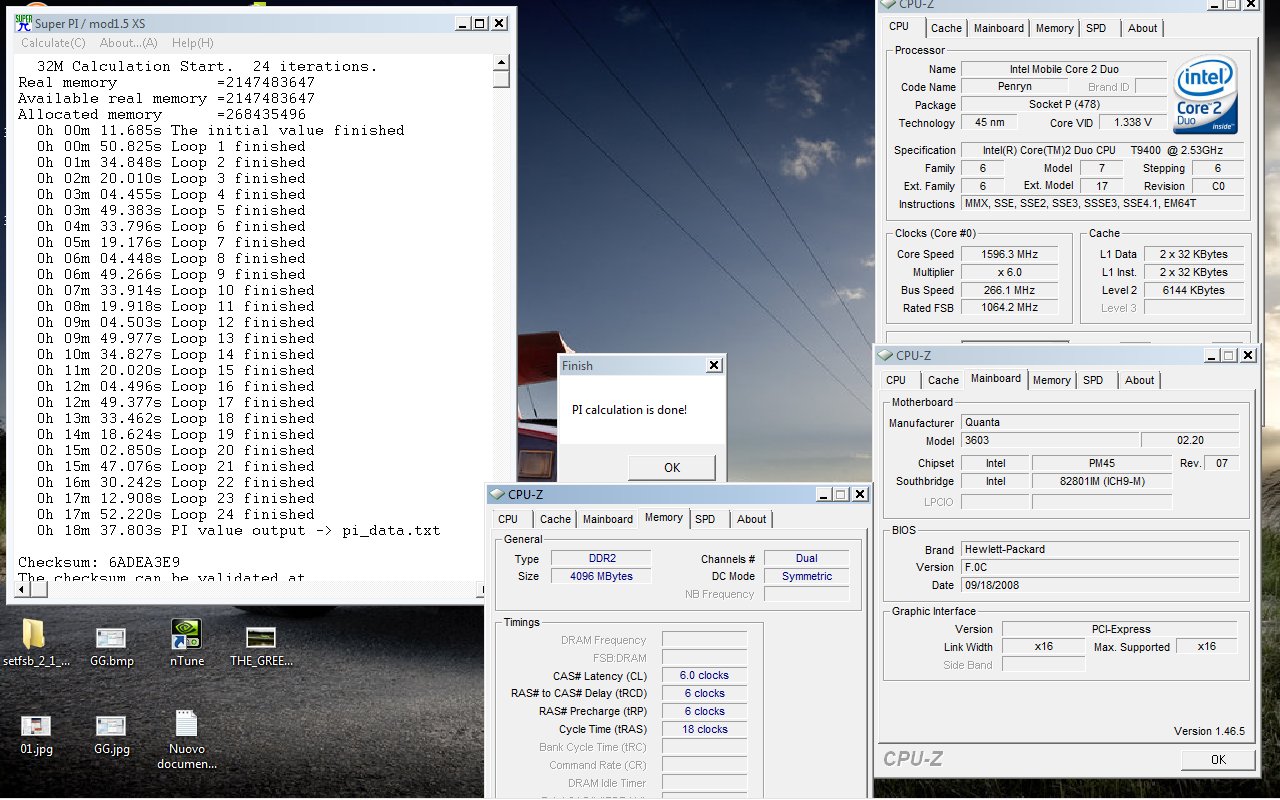The width and height of the screenshot is (1280, 800).
Task: Click the memory Type value 'DDR2'
Action: 600,558
